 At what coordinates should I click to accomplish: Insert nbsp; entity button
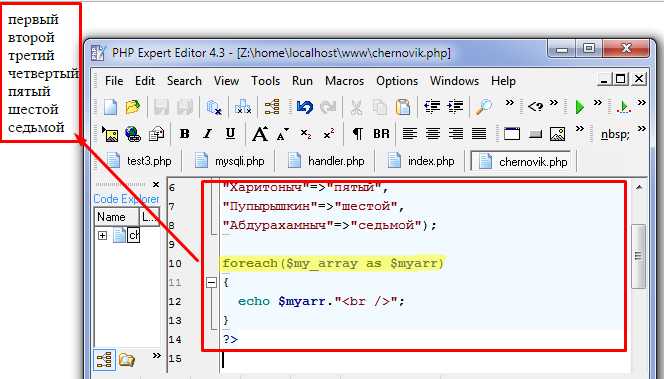[615, 135]
